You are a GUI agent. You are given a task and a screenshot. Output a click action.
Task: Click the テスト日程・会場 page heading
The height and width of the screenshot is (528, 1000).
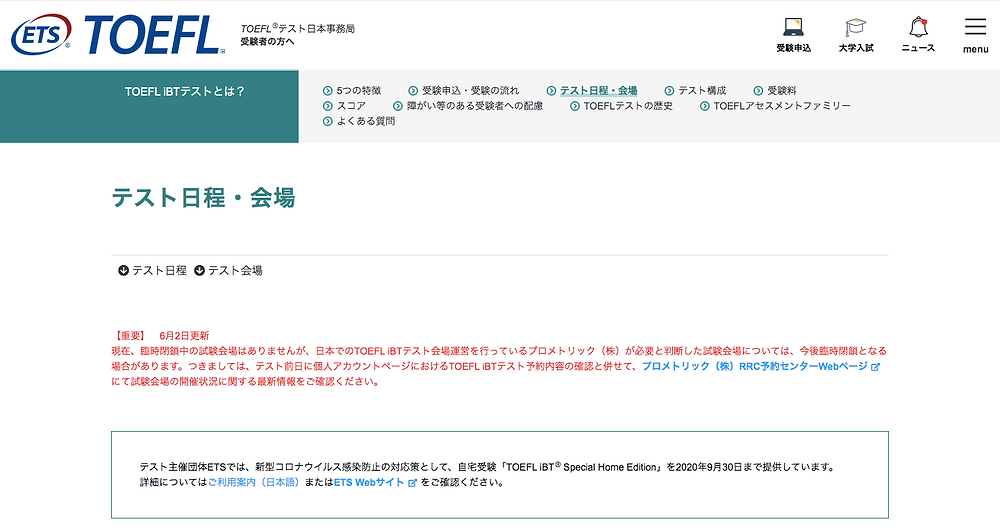tap(203, 198)
